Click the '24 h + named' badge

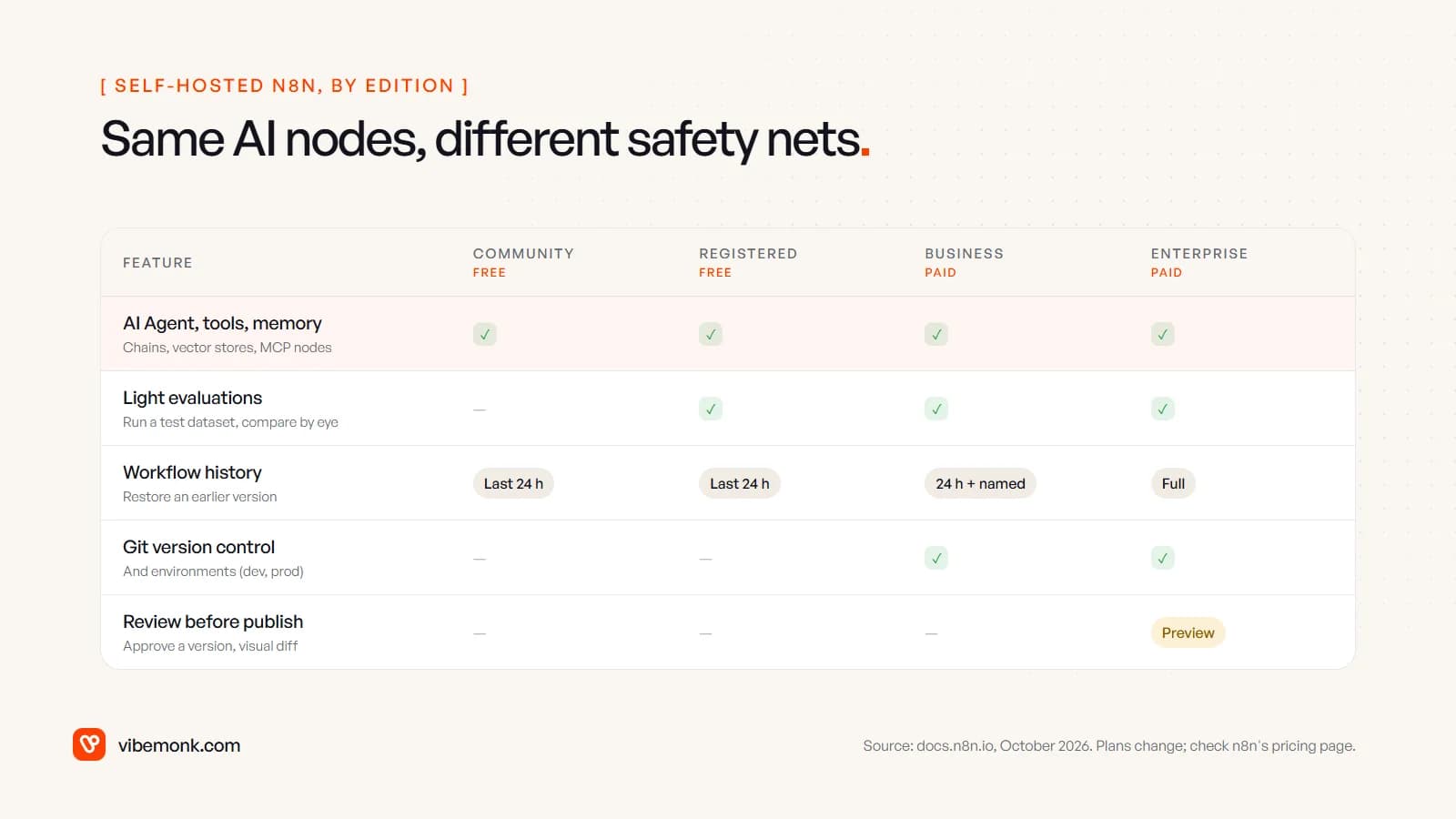point(980,483)
